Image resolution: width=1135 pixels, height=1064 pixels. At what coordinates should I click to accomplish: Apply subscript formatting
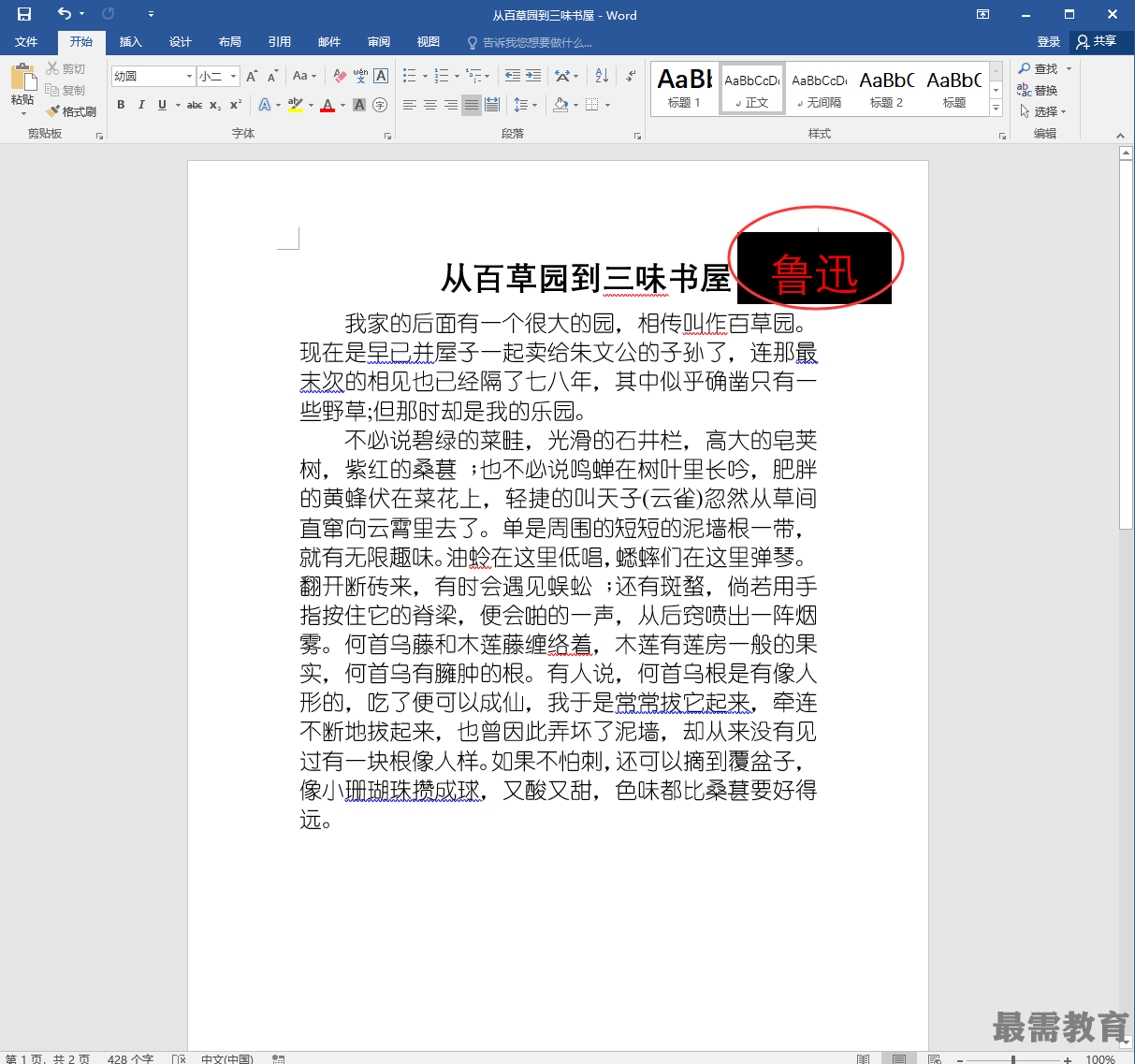[x=215, y=105]
